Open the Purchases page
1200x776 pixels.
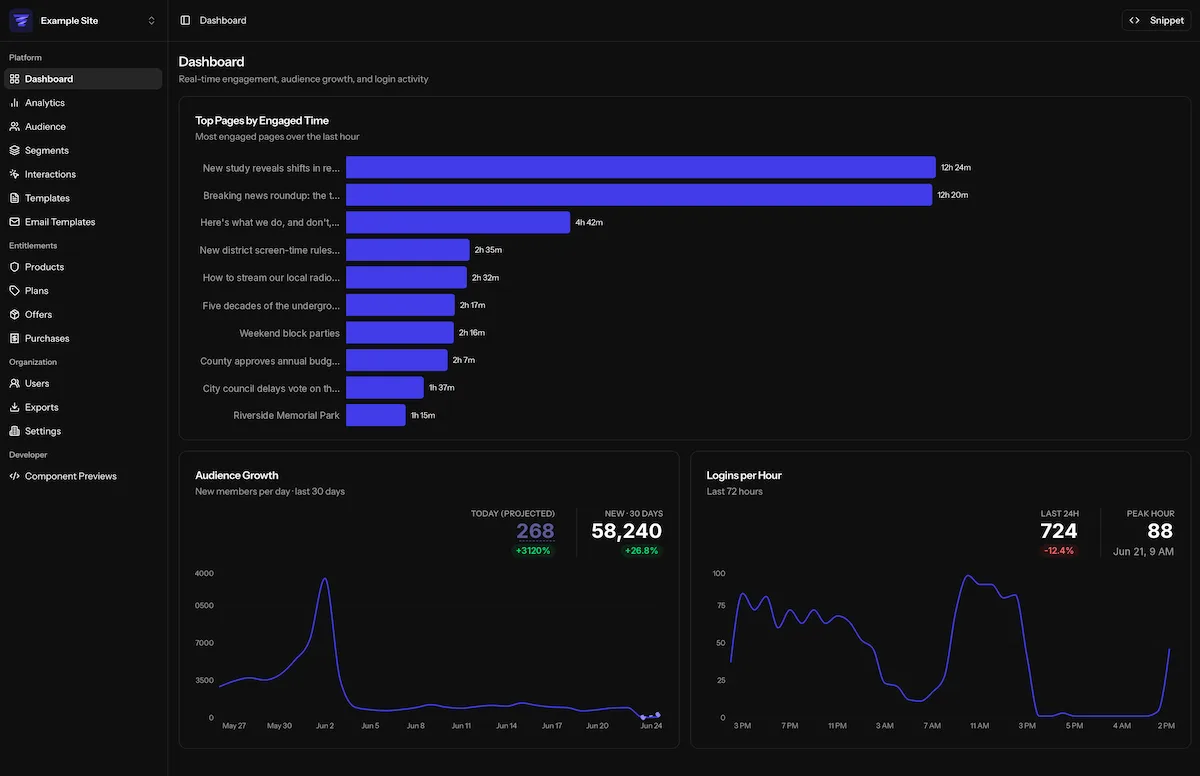[x=83, y=338]
